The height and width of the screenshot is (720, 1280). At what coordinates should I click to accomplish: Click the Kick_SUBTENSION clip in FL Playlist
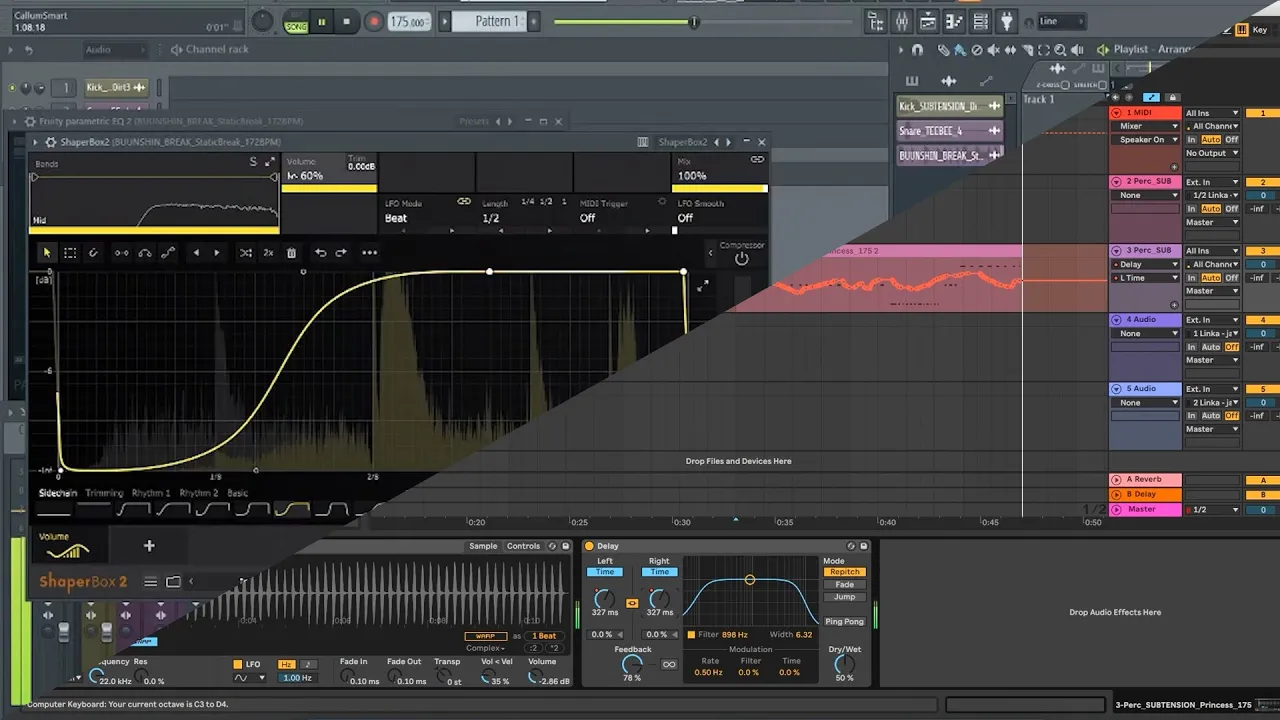pyautogui.click(x=949, y=105)
